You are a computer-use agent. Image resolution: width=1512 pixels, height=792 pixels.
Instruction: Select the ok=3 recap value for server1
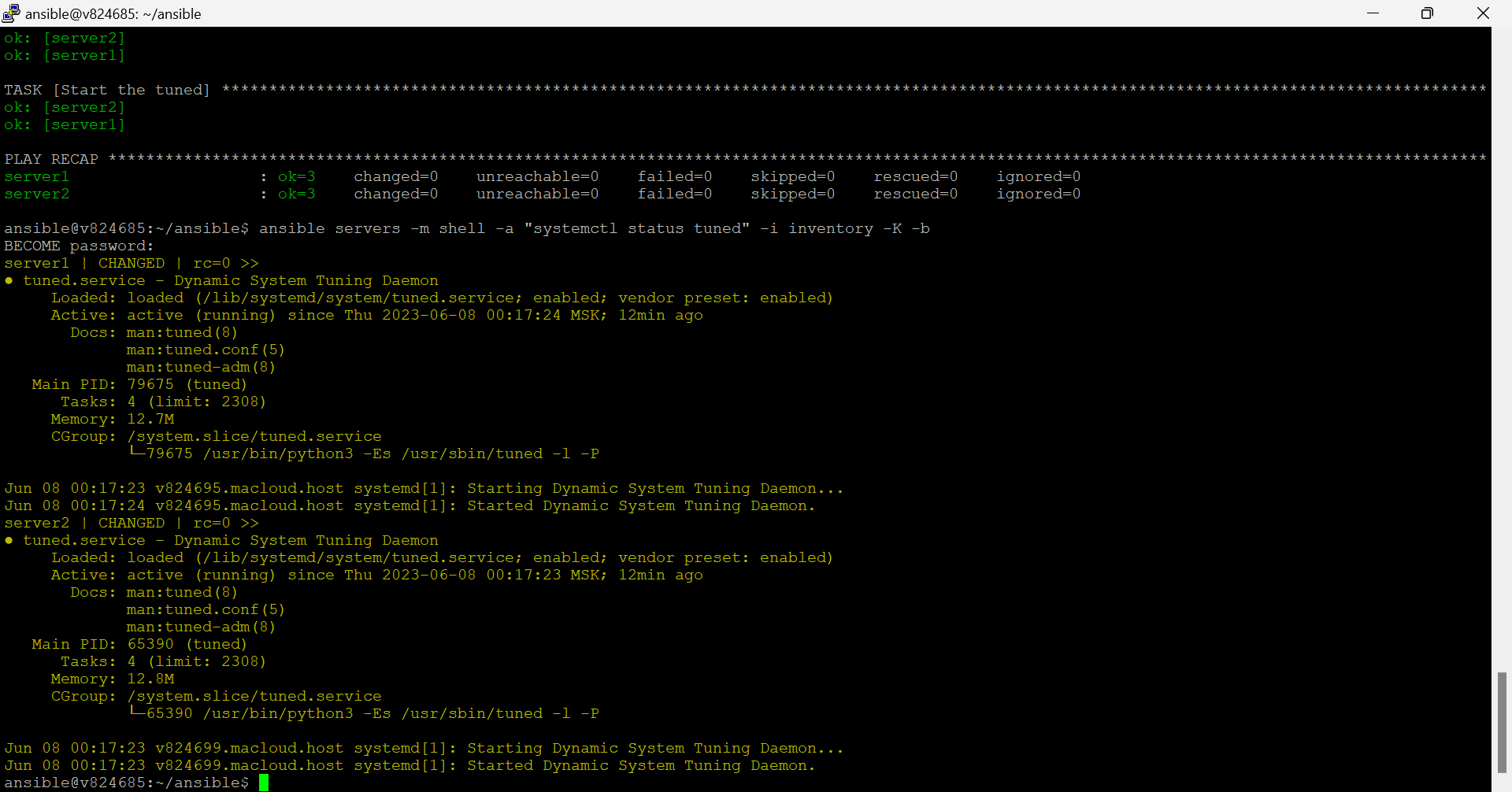(x=297, y=176)
